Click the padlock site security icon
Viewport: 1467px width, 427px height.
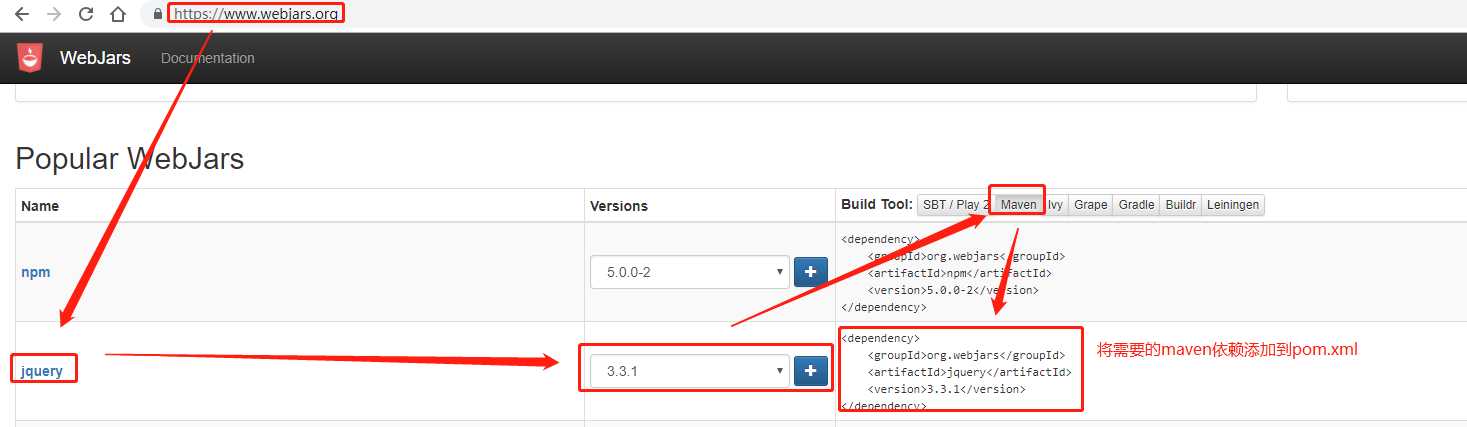point(157,14)
